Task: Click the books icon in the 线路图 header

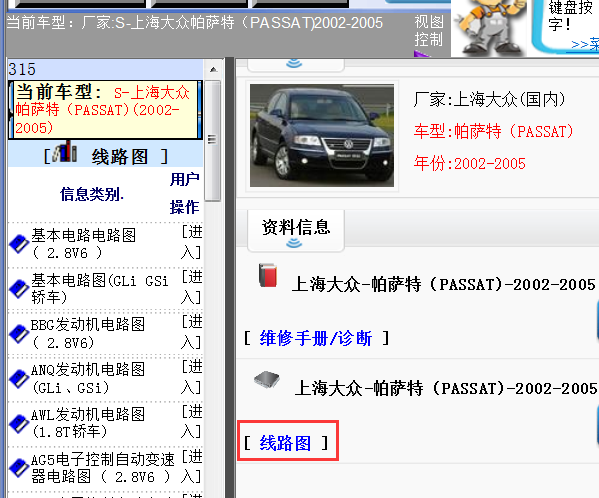Action: click(65, 152)
